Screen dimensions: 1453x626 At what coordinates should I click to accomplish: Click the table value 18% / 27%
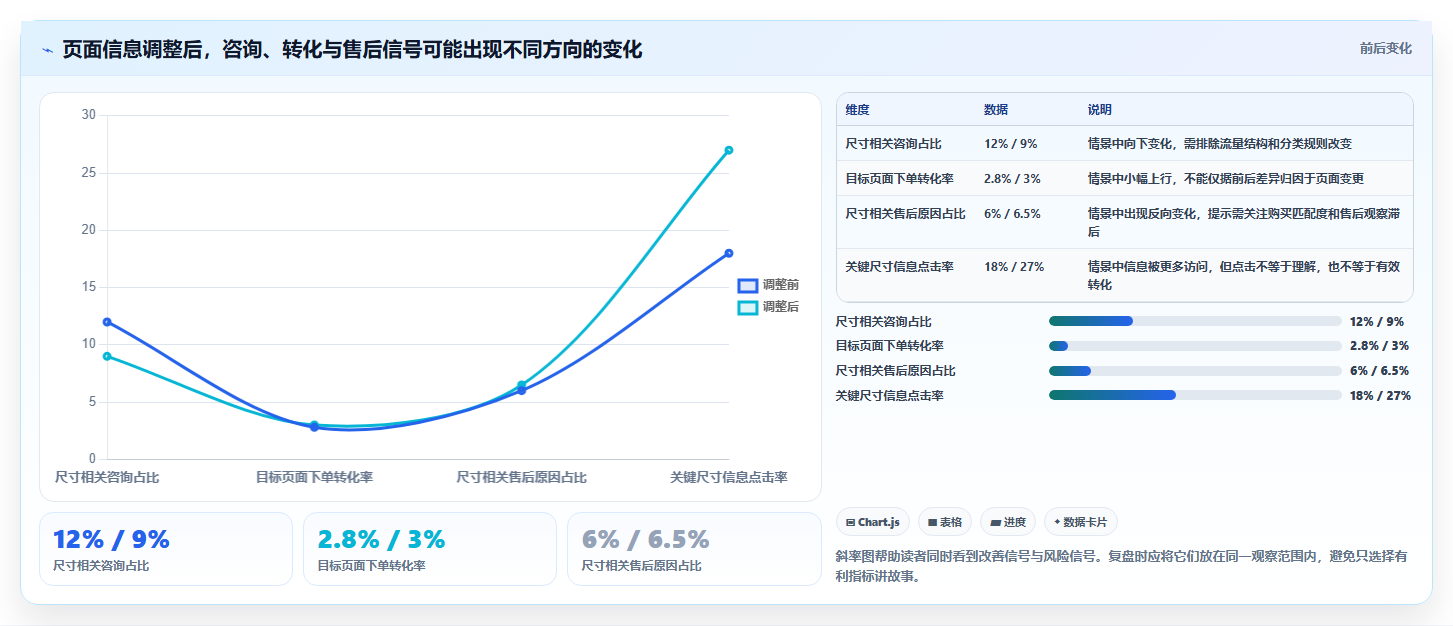(x=1014, y=267)
